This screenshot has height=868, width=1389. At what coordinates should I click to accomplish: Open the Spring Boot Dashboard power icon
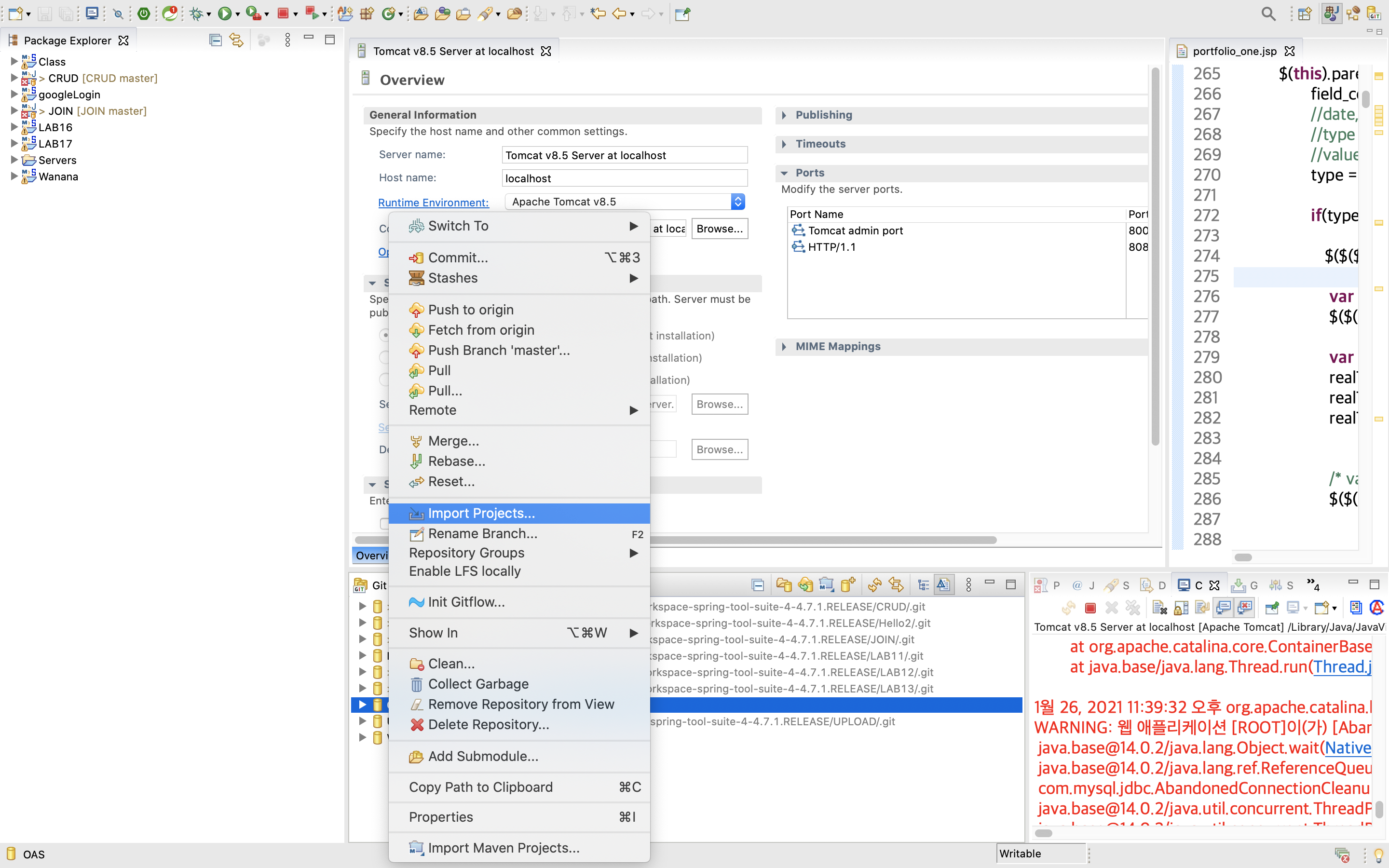click(144, 14)
